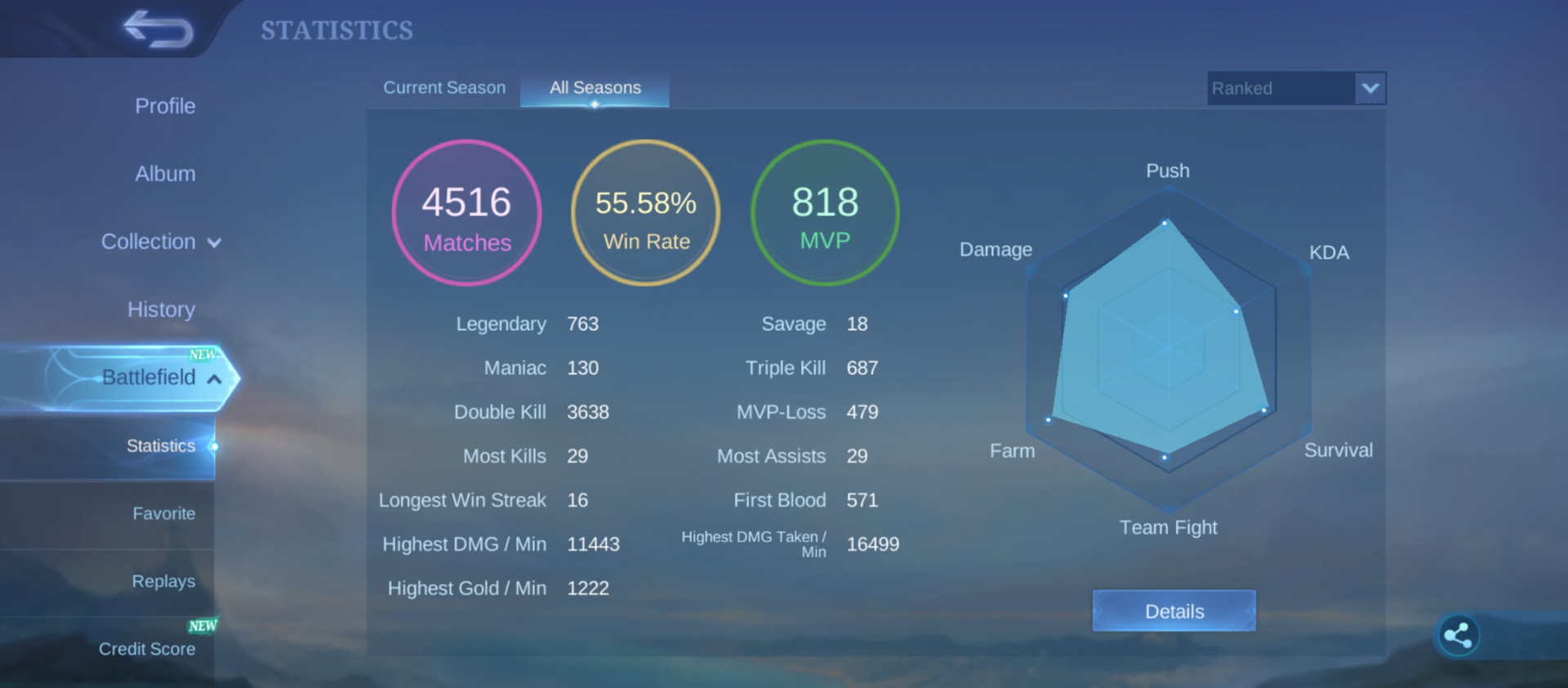Tap the back arrow icon
Screen dimensions: 1568x688
[x=158, y=29]
